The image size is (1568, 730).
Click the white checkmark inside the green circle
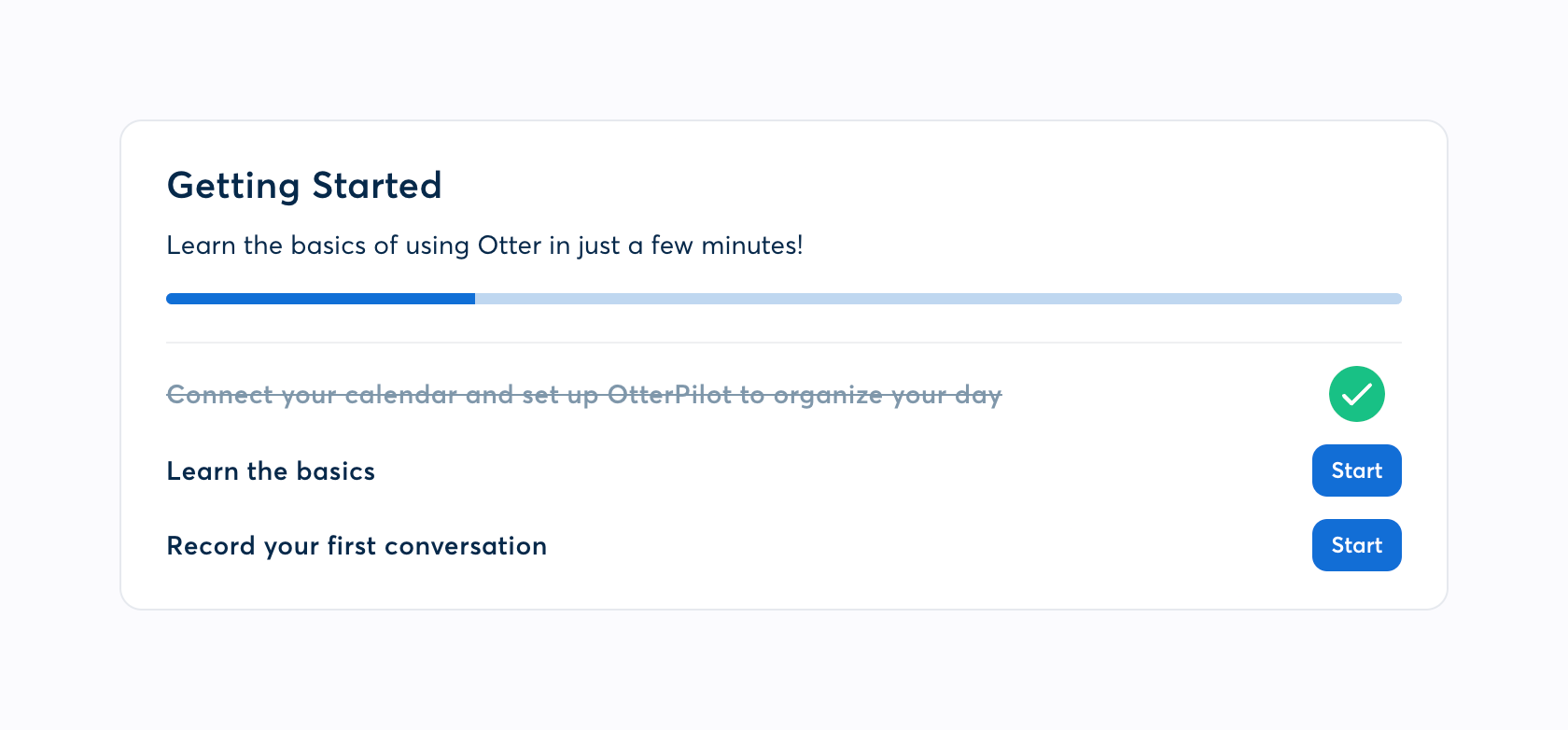point(1357,395)
